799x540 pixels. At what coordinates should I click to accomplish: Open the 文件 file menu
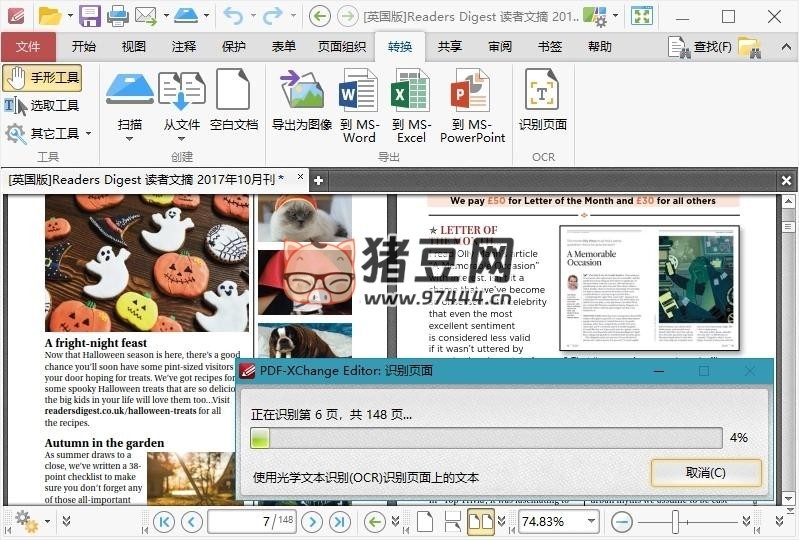click(28, 47)
